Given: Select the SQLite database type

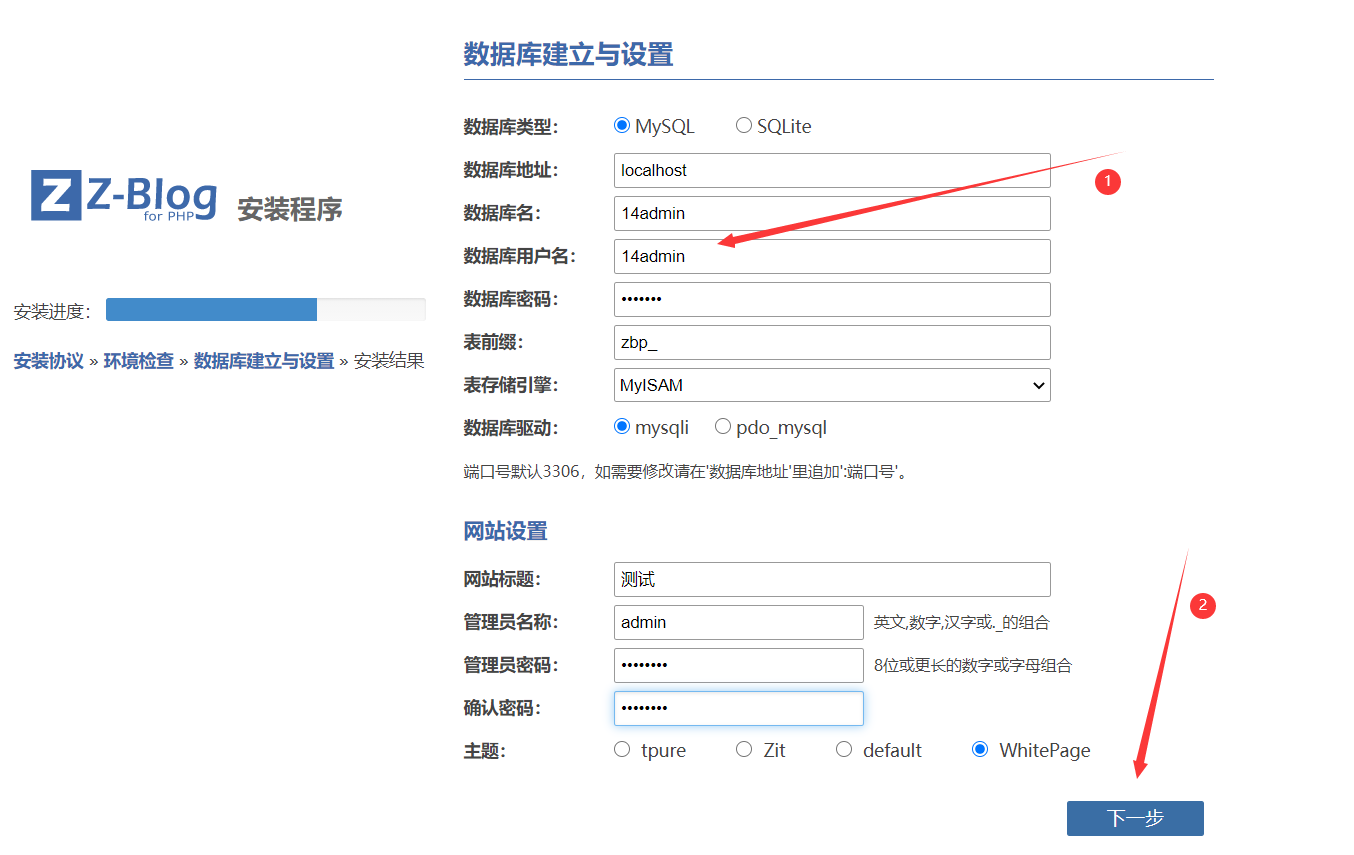Looking at the screenshot, I should (x=744, y=126).
